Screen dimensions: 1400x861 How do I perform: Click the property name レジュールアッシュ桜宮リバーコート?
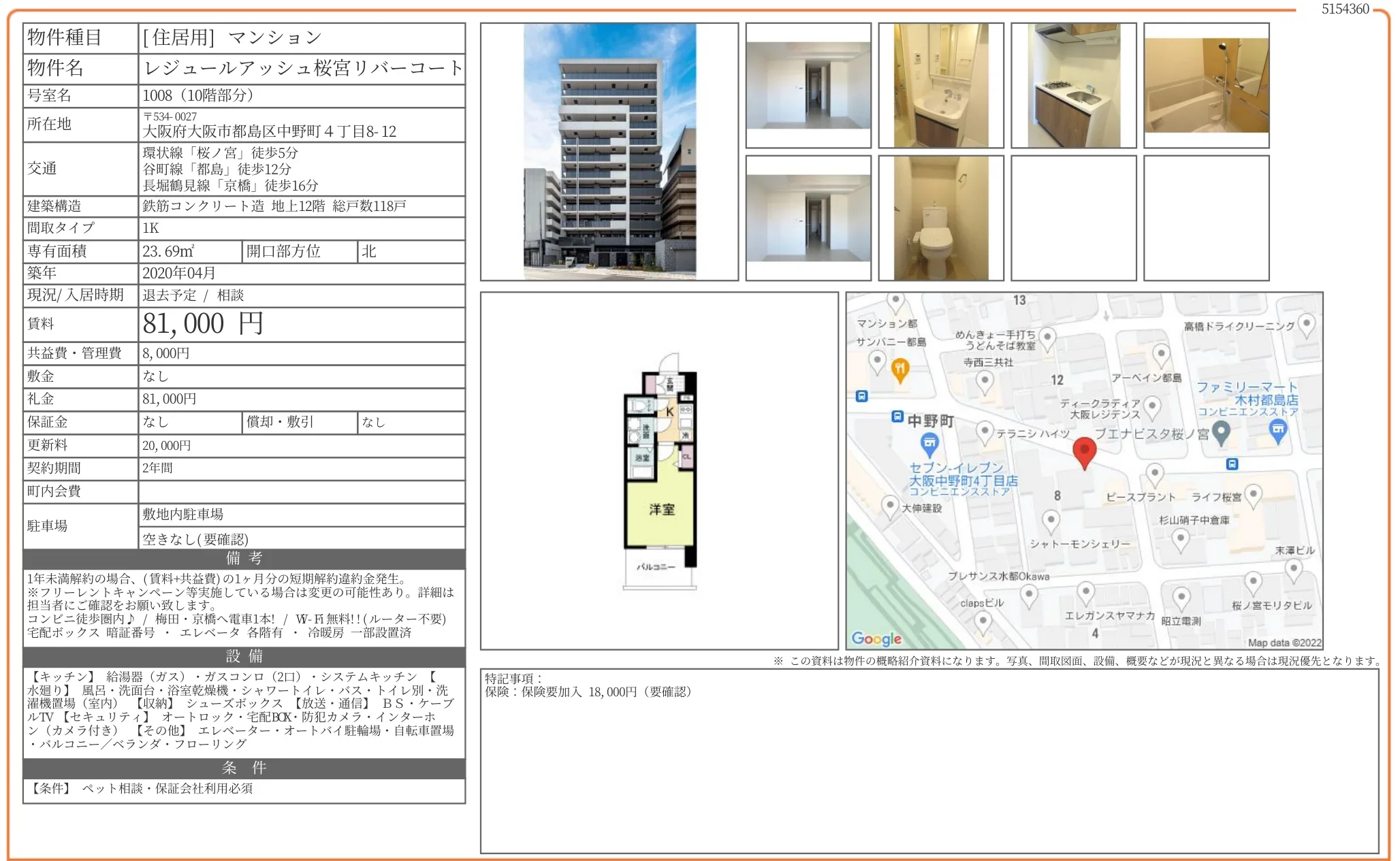(x=302, y=68)
